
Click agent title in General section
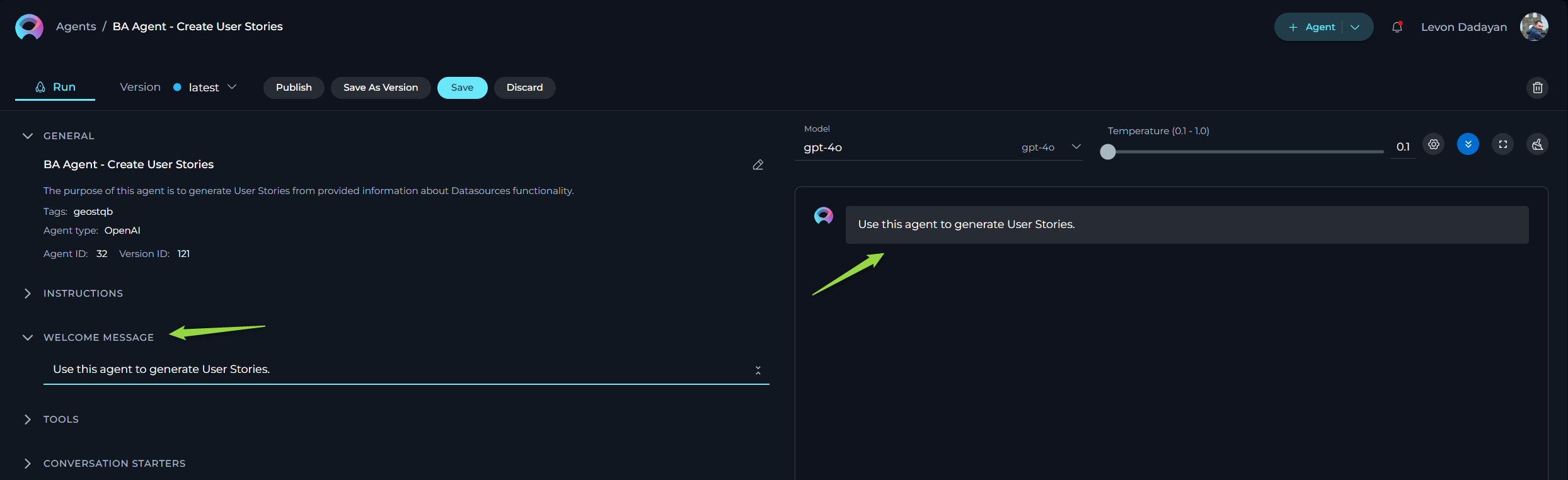(129, 164)
